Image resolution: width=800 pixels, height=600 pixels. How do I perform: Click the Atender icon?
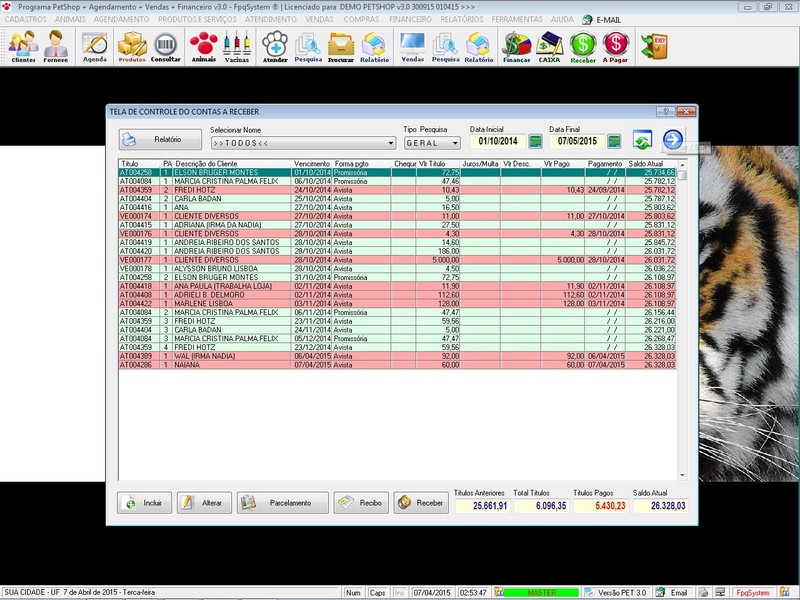(275, 46)
